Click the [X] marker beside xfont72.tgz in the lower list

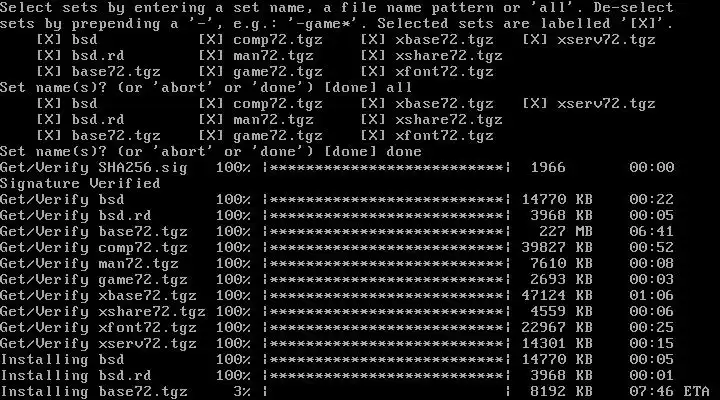coord(373,136)
